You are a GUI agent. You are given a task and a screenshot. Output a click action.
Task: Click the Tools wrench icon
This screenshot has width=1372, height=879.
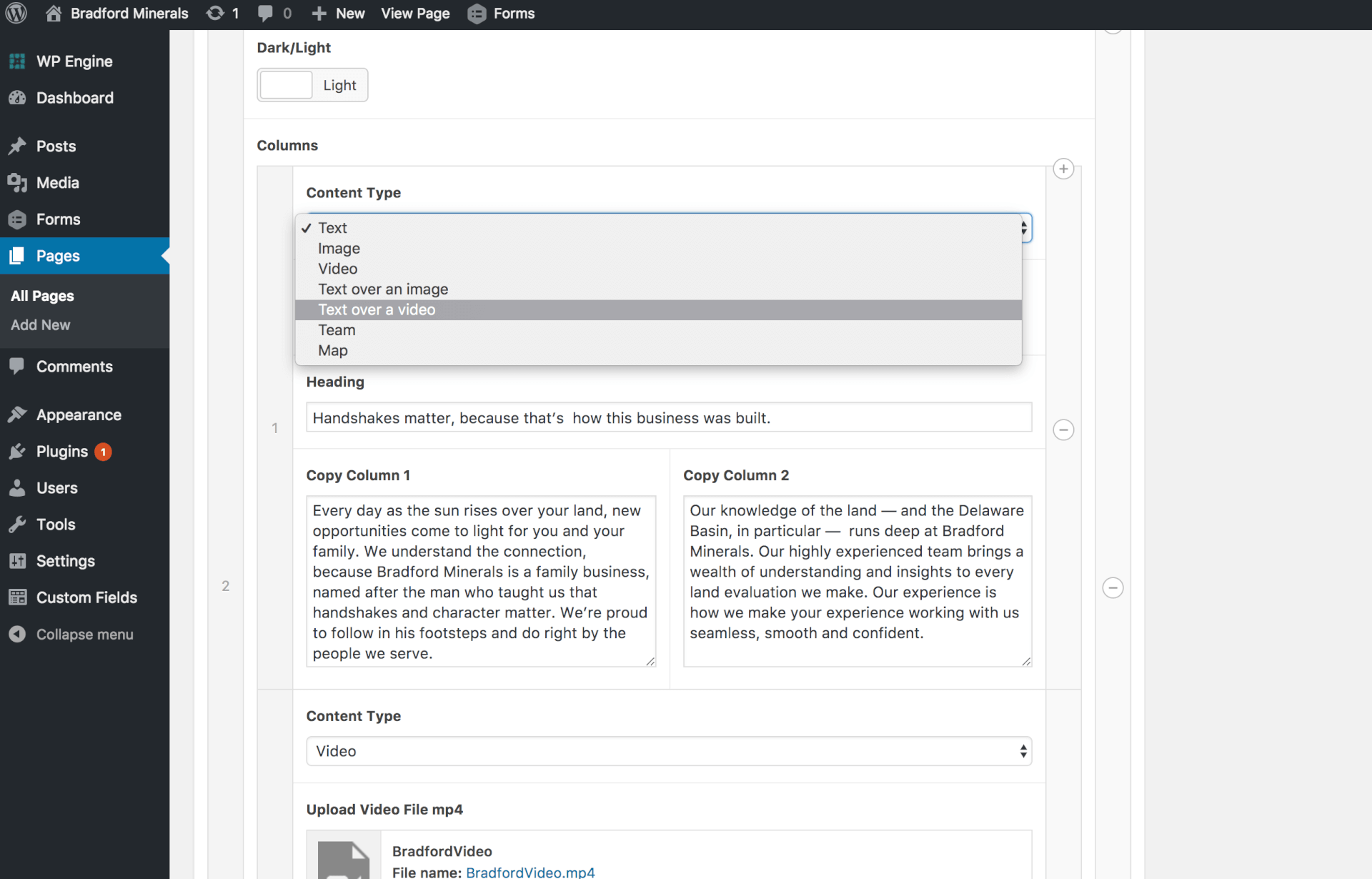(x=17, y=525)
